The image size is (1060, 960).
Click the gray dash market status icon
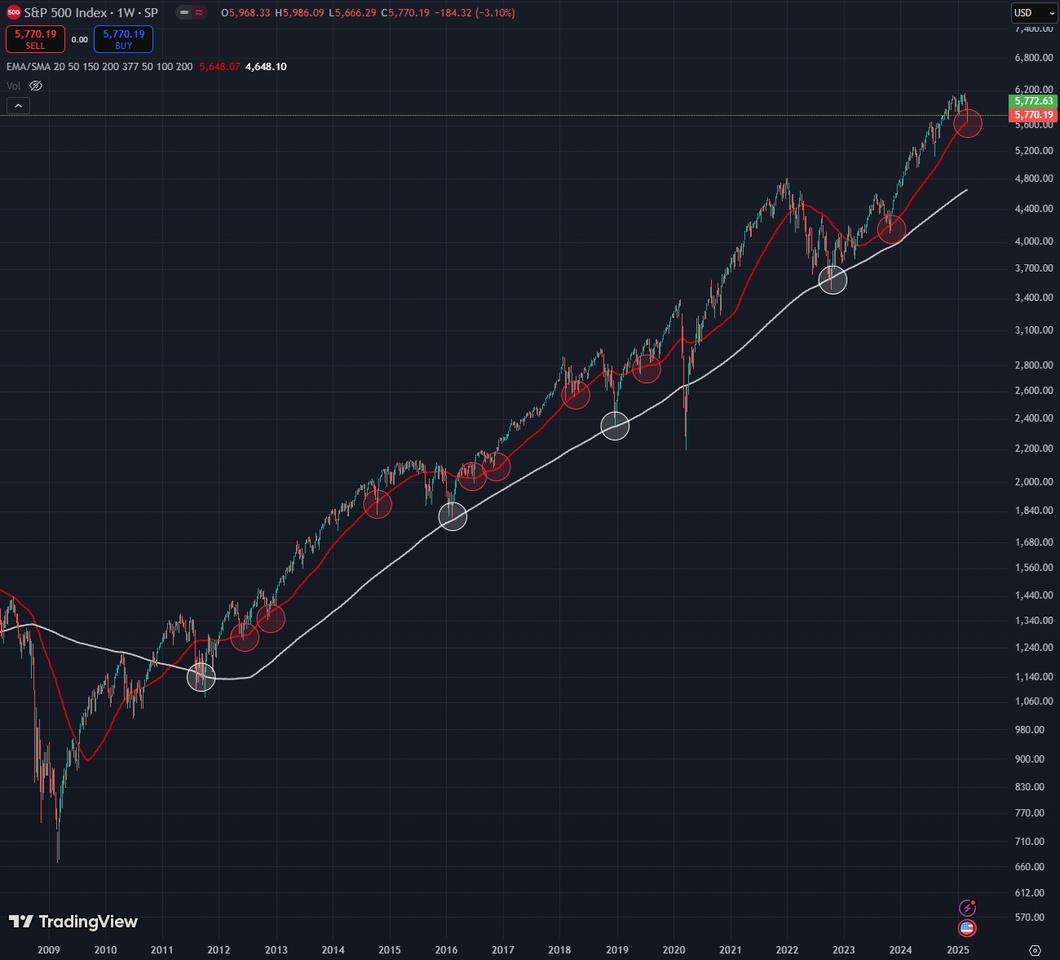(x=185, y=13)
